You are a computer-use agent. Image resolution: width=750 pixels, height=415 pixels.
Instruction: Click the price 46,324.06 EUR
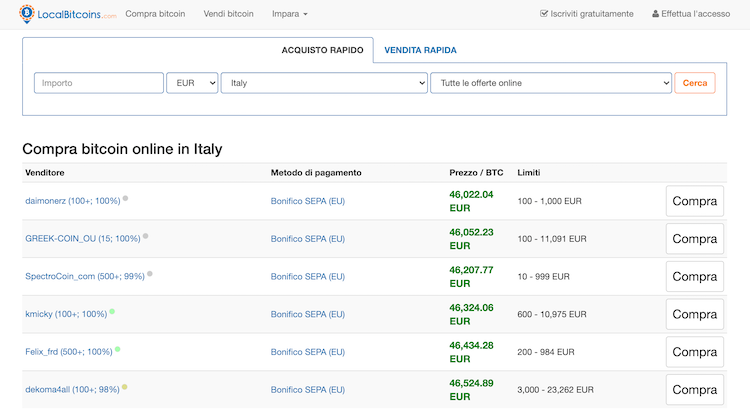[x=471, y=315]
